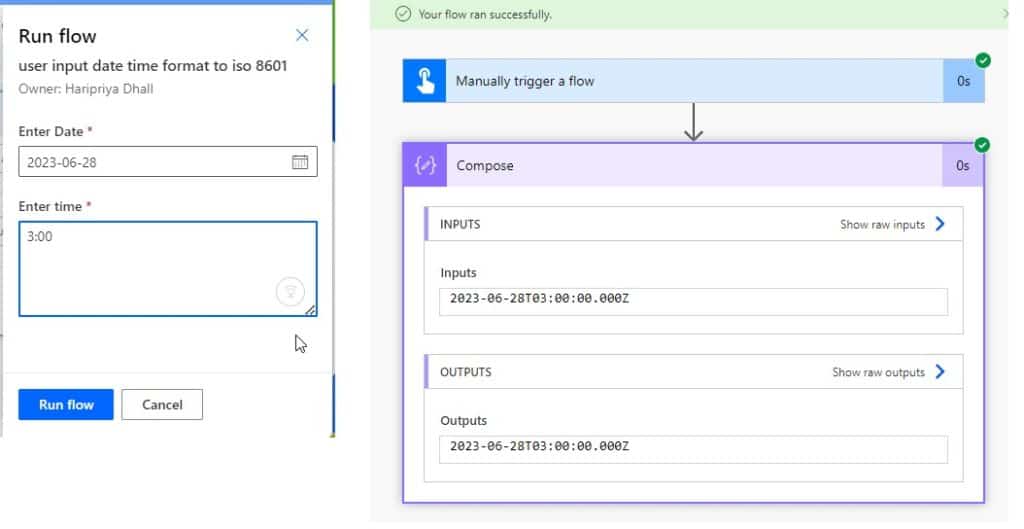1024x529 pixels.
Task: Click the Enter Date label
Action: [50, 131]
